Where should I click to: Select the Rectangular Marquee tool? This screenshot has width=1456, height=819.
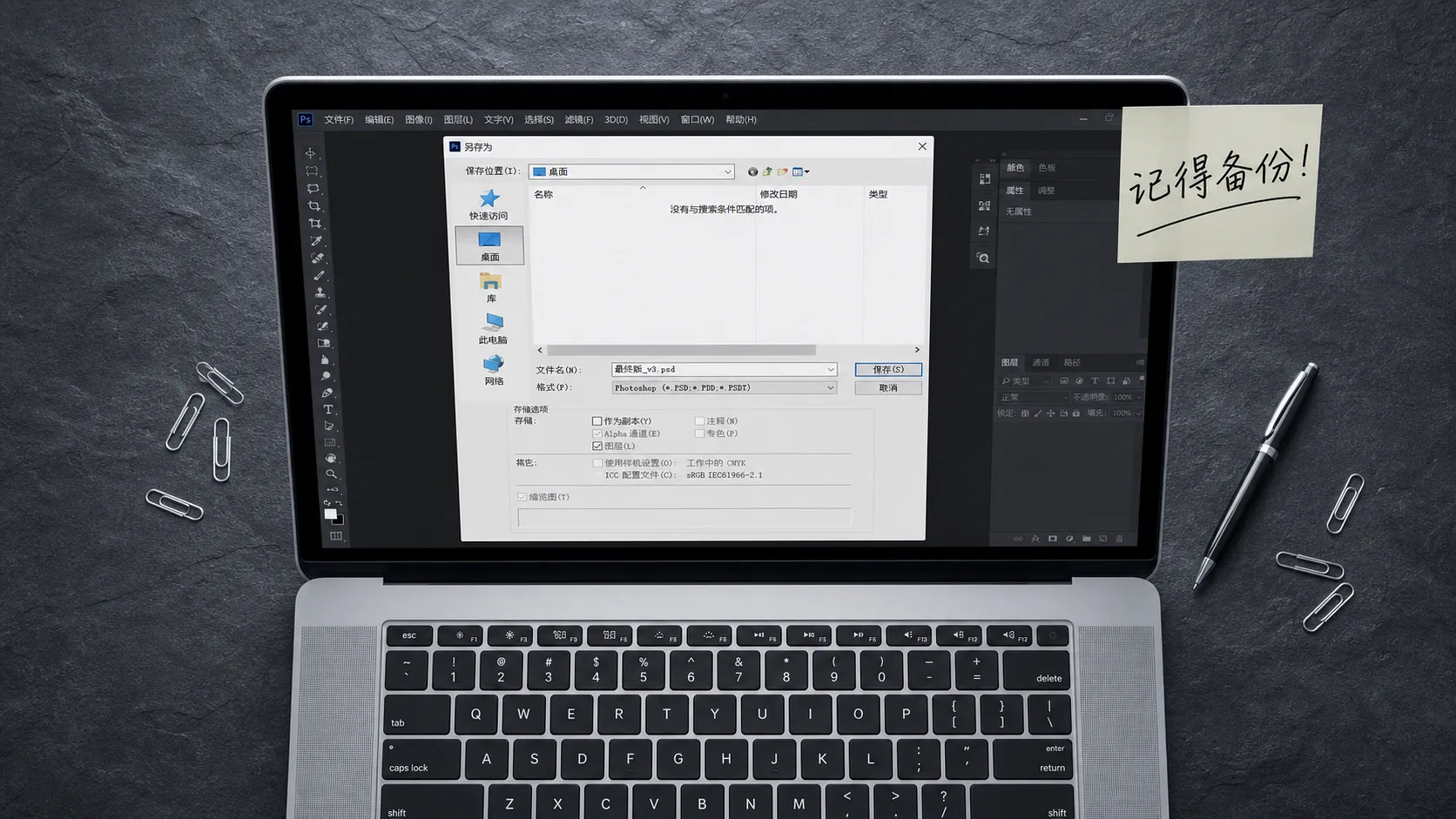pyautogui.click(x=312, y=171)
